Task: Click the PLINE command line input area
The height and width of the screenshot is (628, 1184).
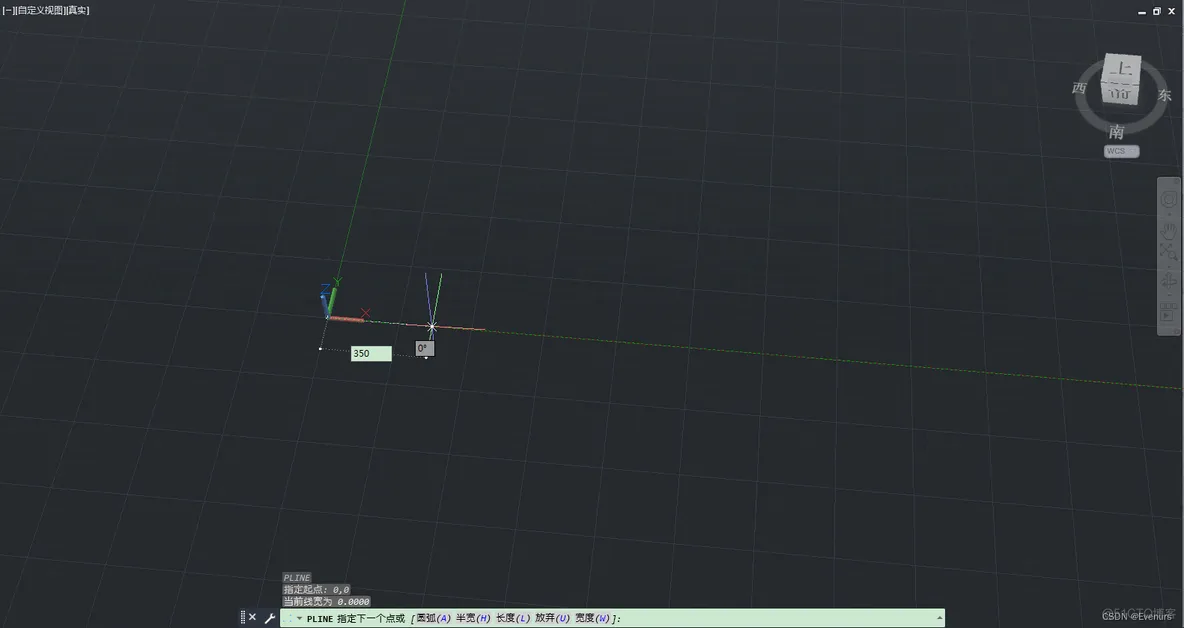Action: (x=612, y=618)
